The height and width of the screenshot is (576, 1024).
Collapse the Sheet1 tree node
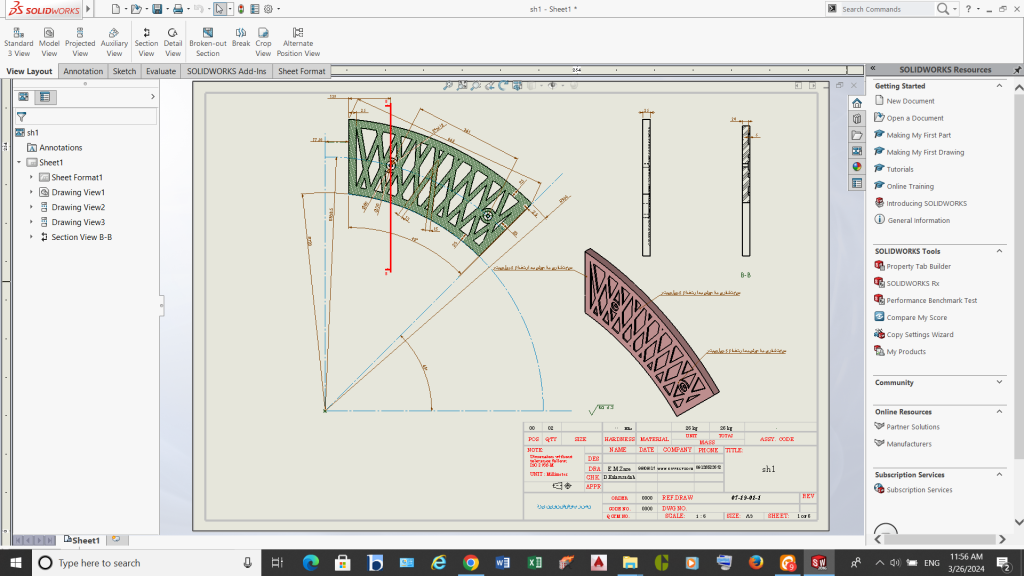click(x=19, y=162)
